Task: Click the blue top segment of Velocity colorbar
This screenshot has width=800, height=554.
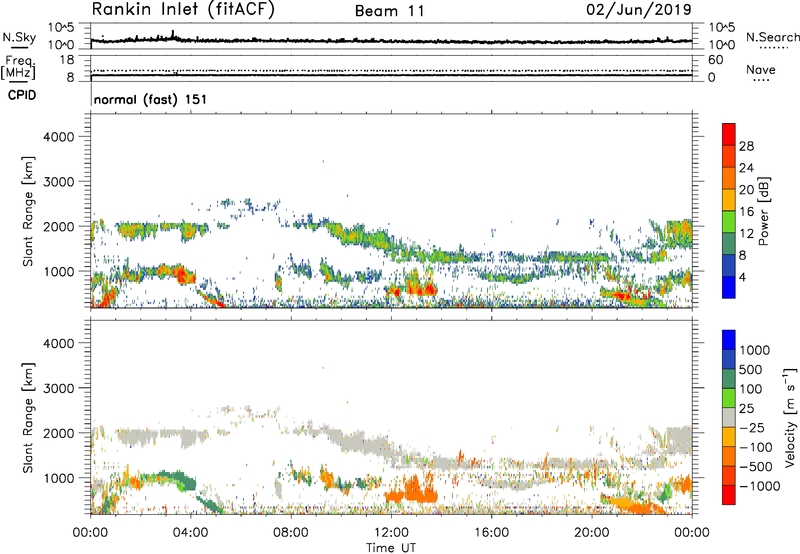Action: click(729, 340)
